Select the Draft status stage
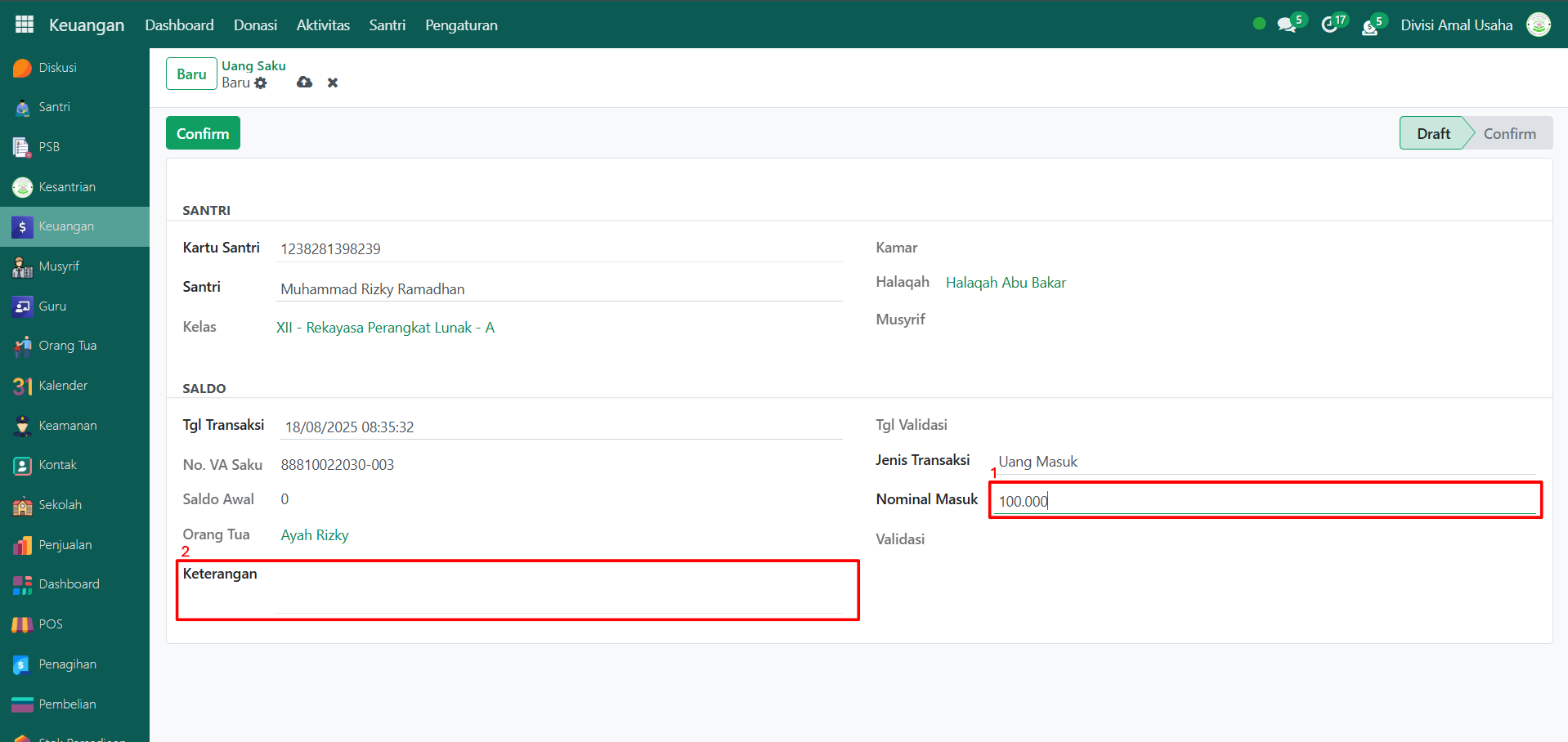1568x742 pixels. [x=1433, y=133]
